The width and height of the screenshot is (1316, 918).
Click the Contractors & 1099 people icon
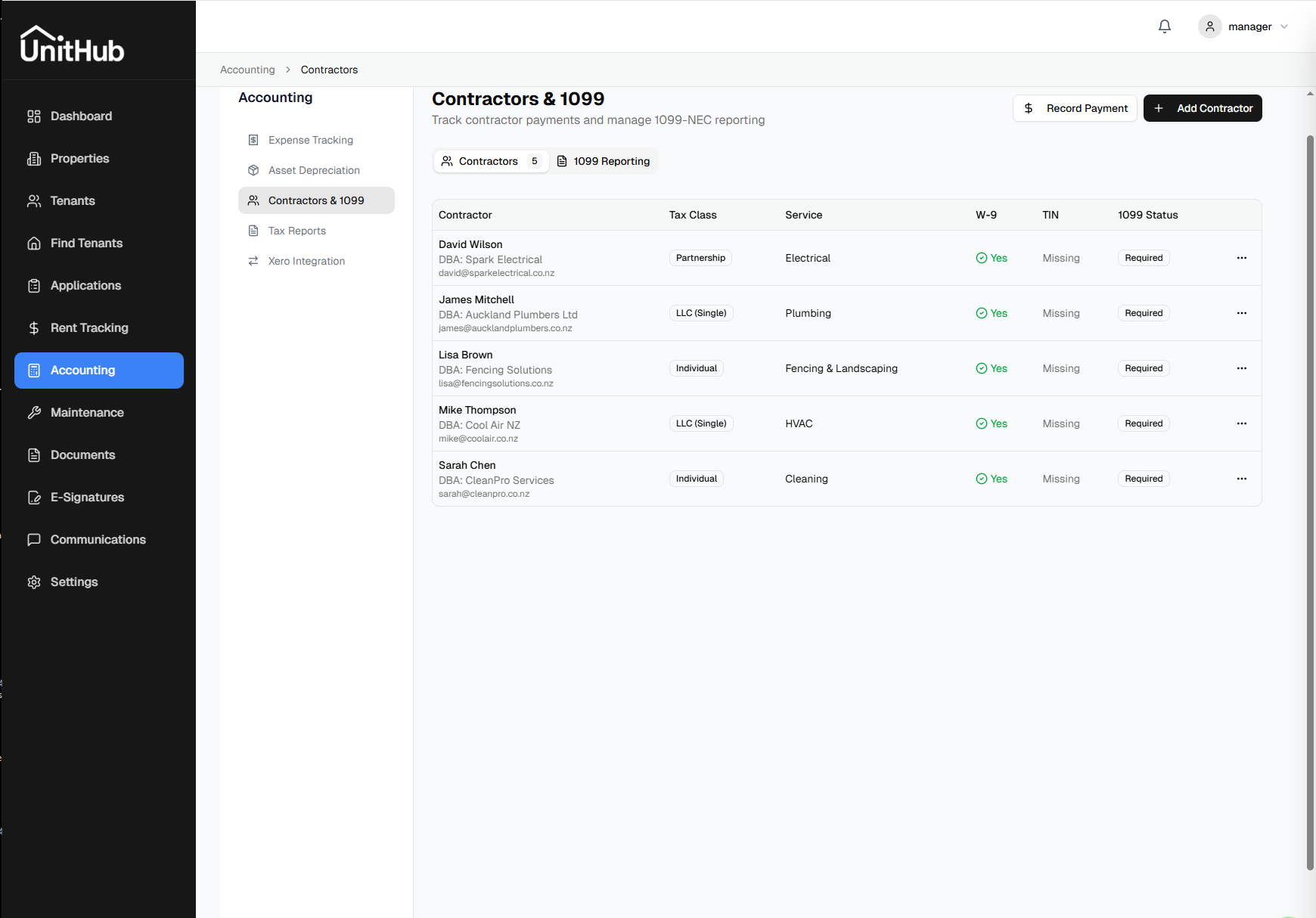253,200
